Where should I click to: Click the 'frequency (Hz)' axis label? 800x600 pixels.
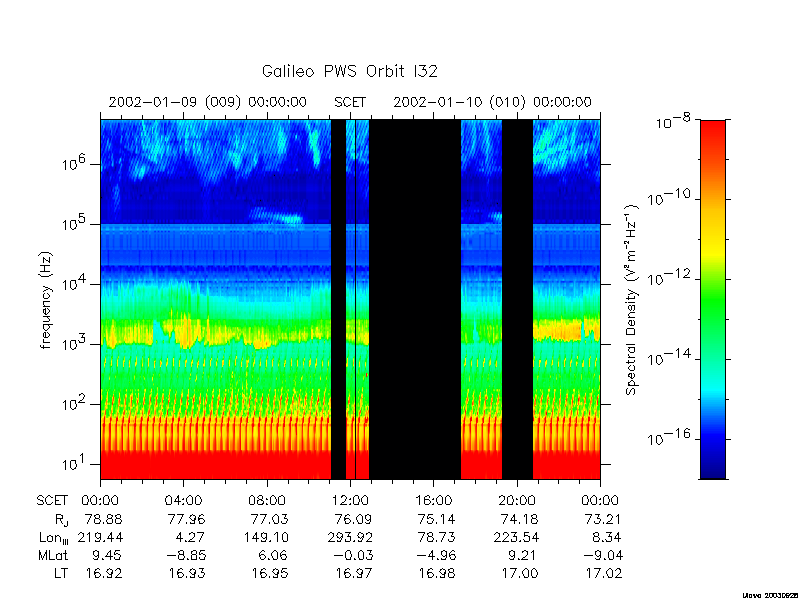46,300
